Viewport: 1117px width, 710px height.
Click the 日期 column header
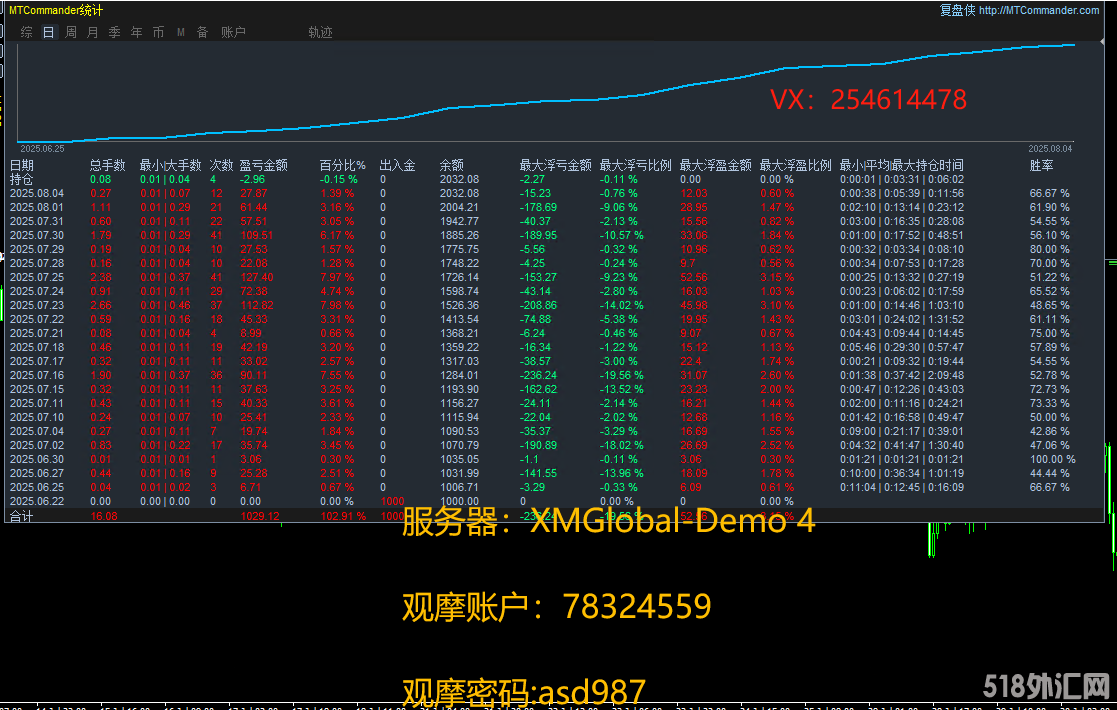(22, 165)
